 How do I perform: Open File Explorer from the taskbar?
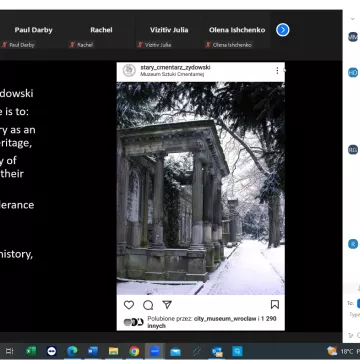[113, 351]
